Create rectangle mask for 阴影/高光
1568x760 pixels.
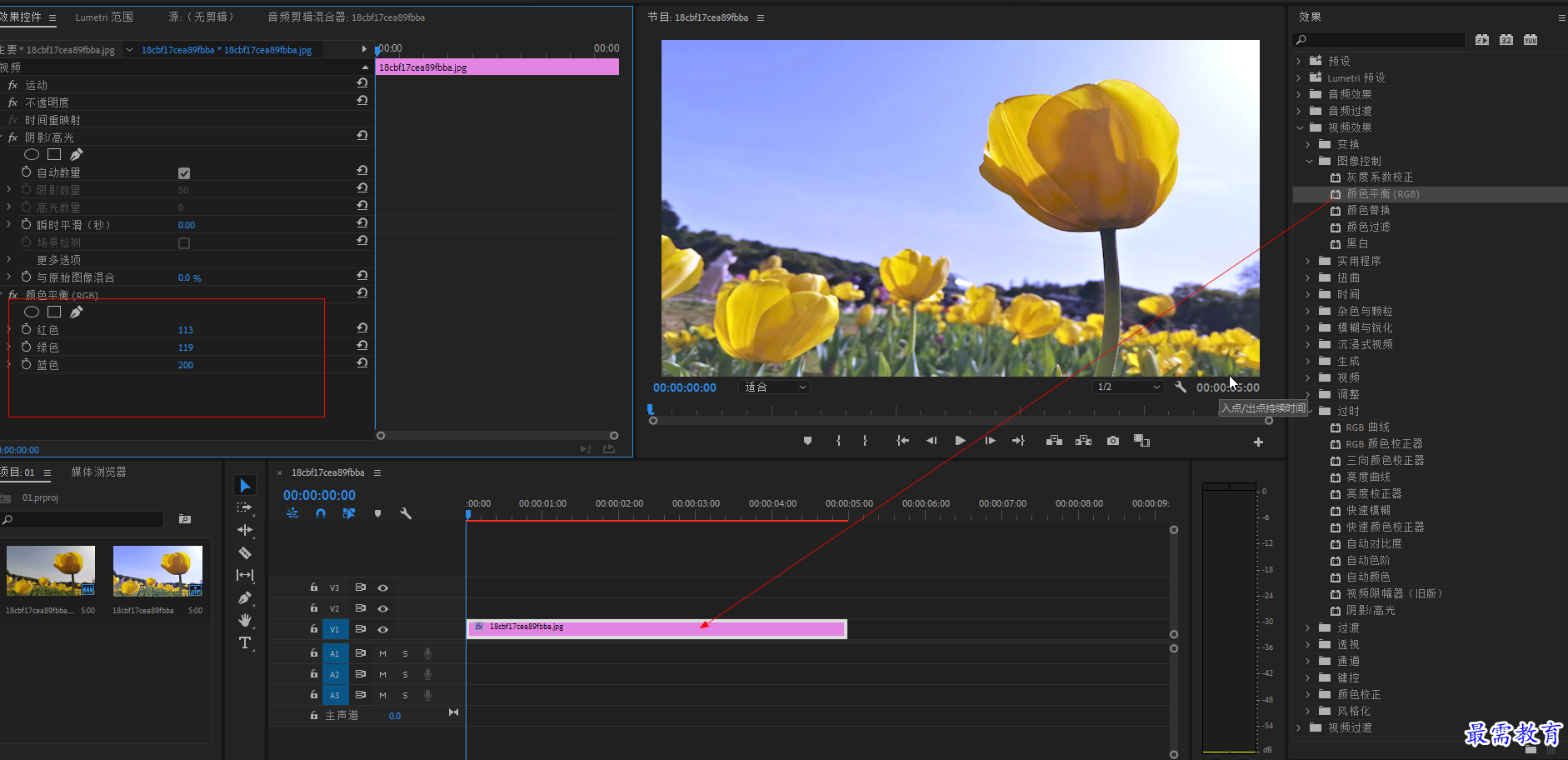[54, 154]
